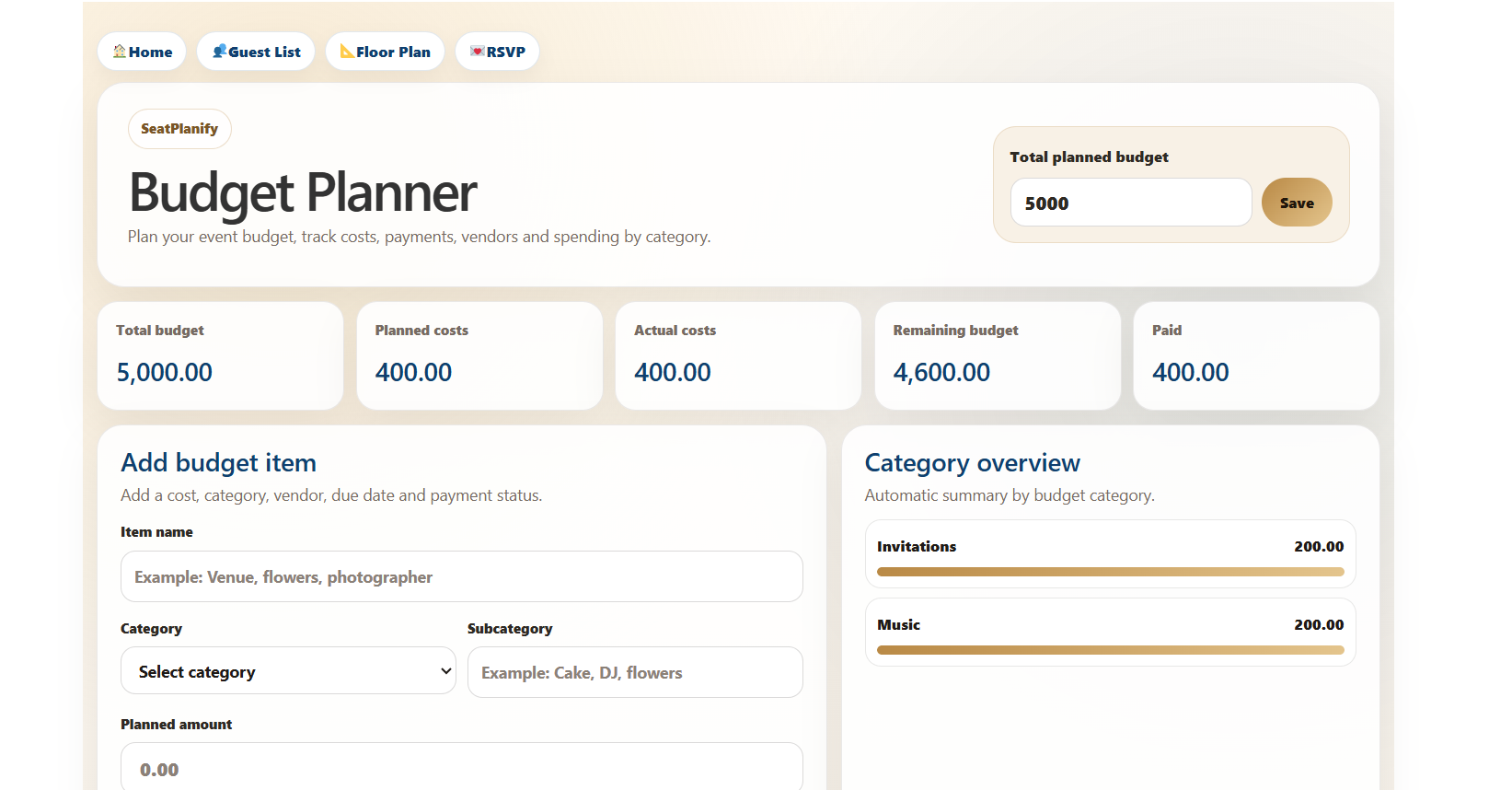This screenshot has height=790, width=1512.
Task: Click the 5,000.00 total budget value
Action: [164, 372]
